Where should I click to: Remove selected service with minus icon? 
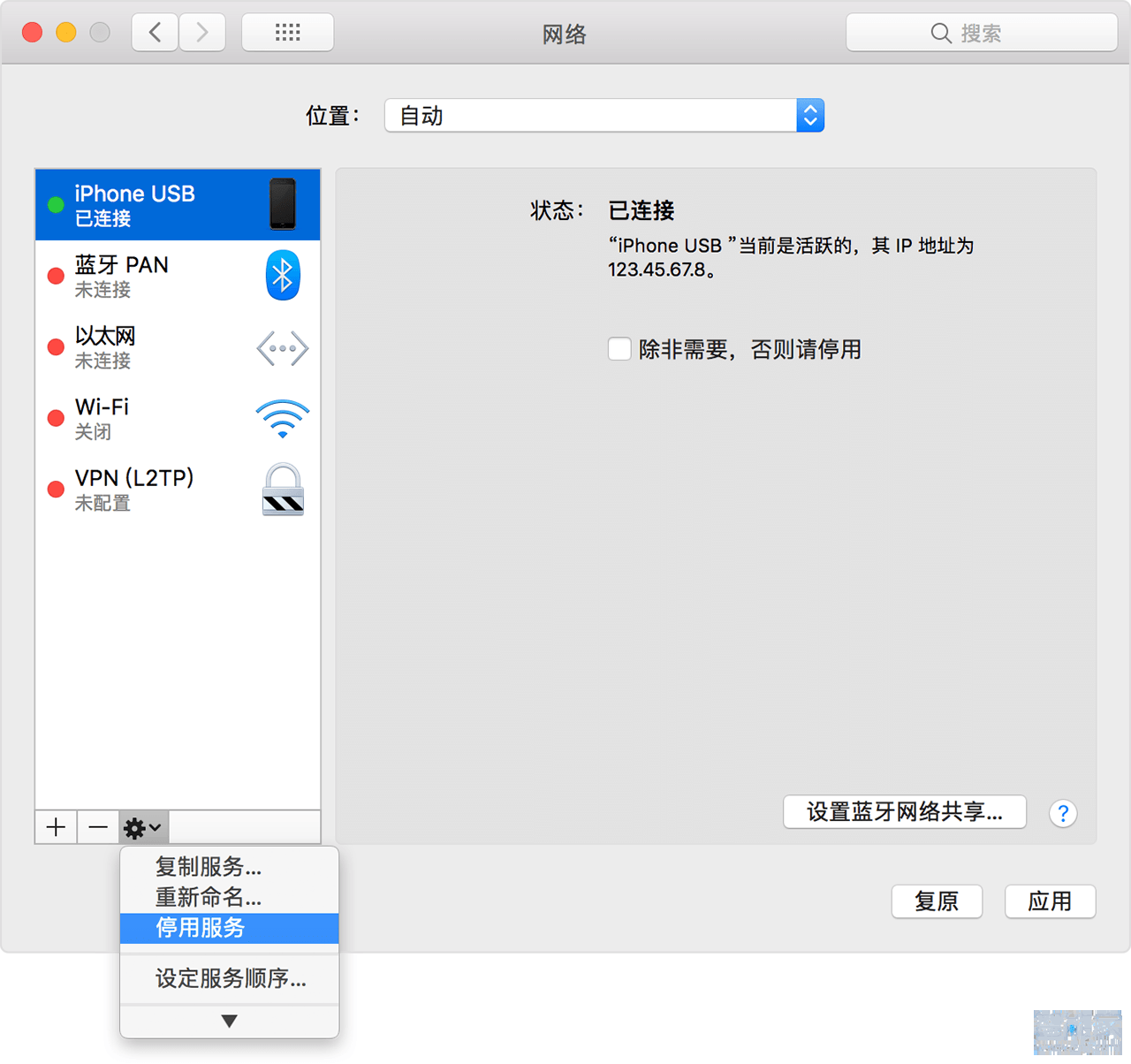coord(98,827)
